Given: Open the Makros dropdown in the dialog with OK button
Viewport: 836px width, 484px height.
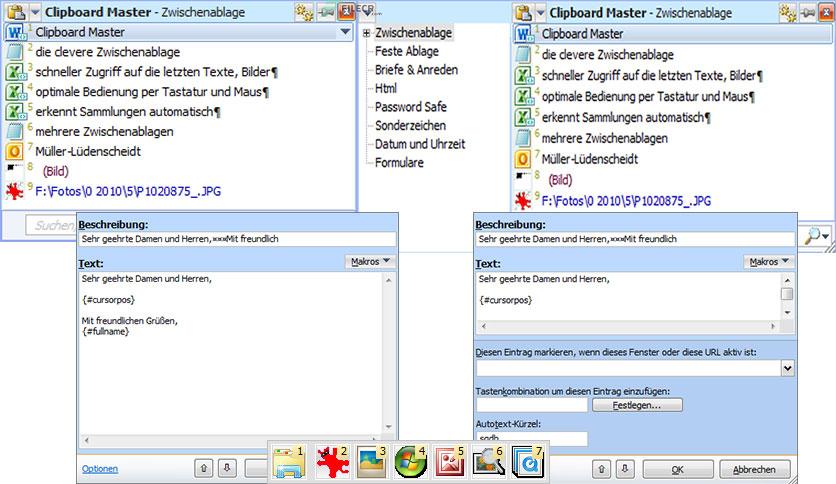Looking at the screenshot, I should coord(769,261).
